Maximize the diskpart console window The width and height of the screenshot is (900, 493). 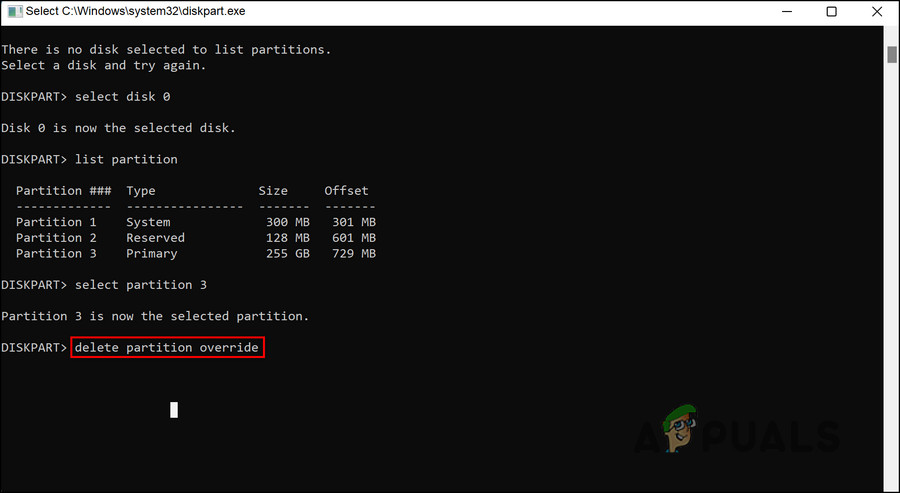point(831,11)
